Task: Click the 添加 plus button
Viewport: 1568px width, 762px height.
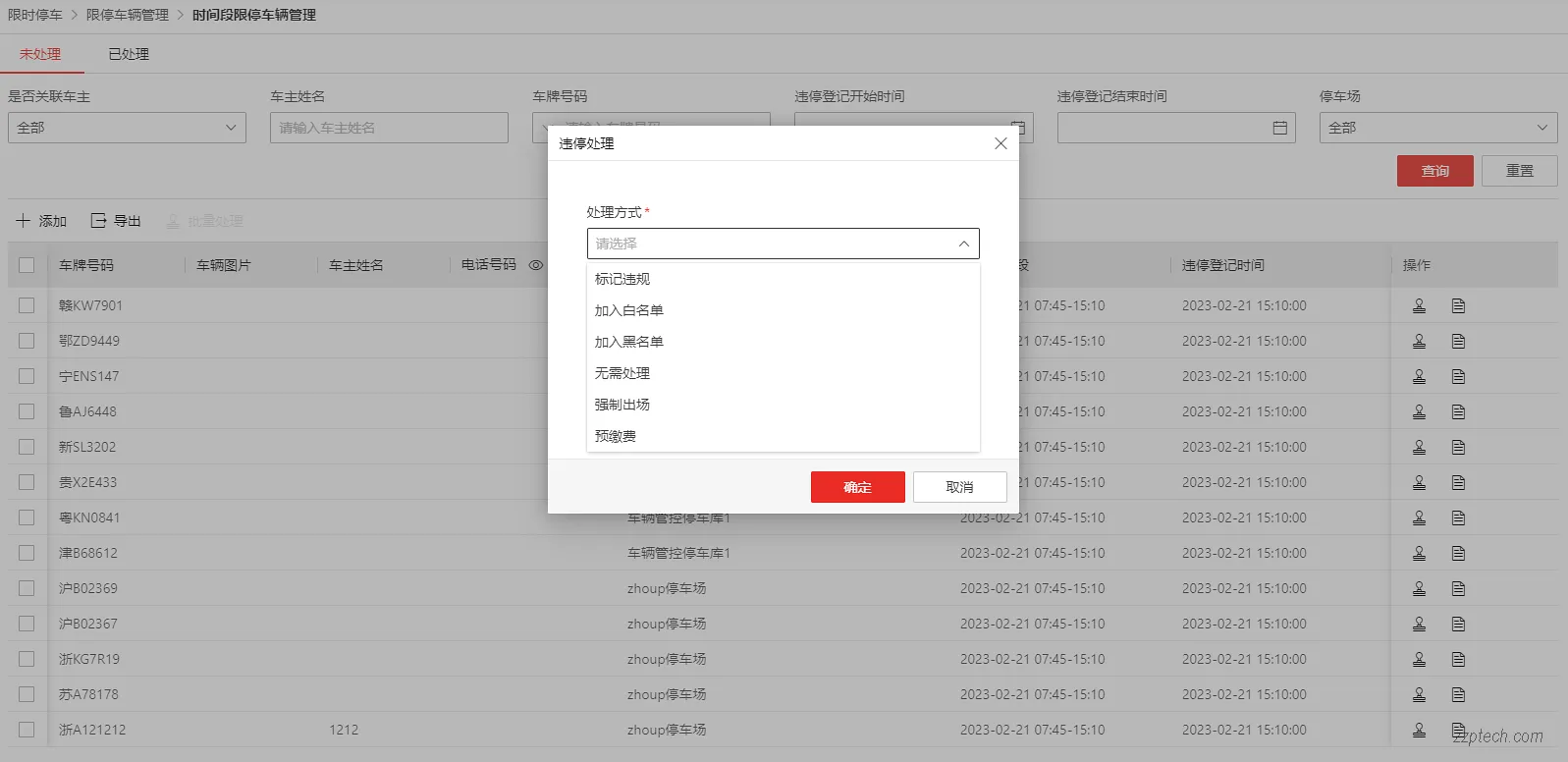Action: (41, 221)
